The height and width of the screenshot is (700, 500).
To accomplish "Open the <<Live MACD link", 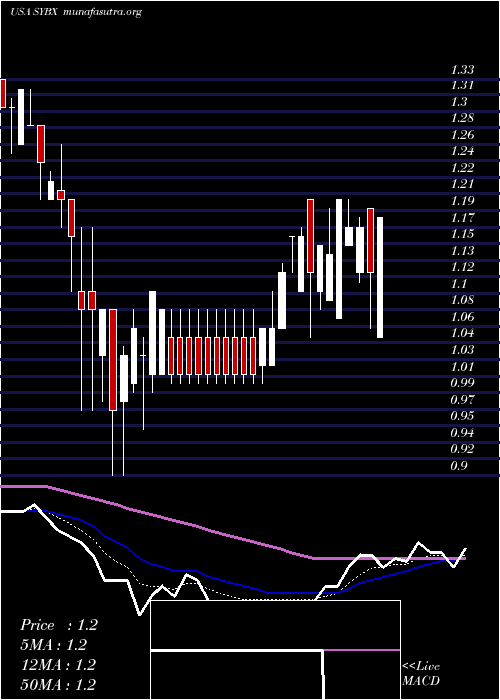I will [421, 673].
